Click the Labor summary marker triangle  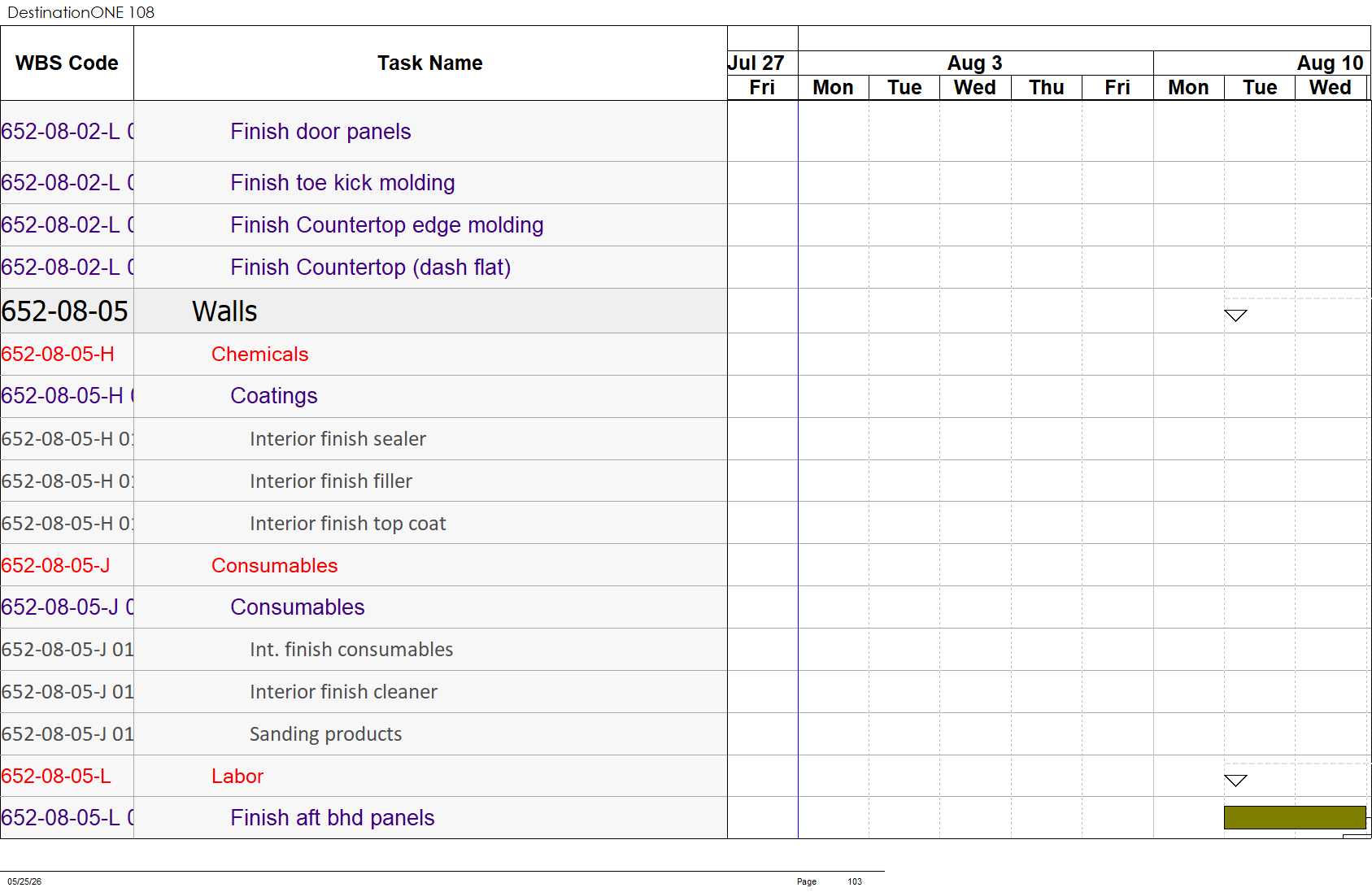pos(1235,781)
